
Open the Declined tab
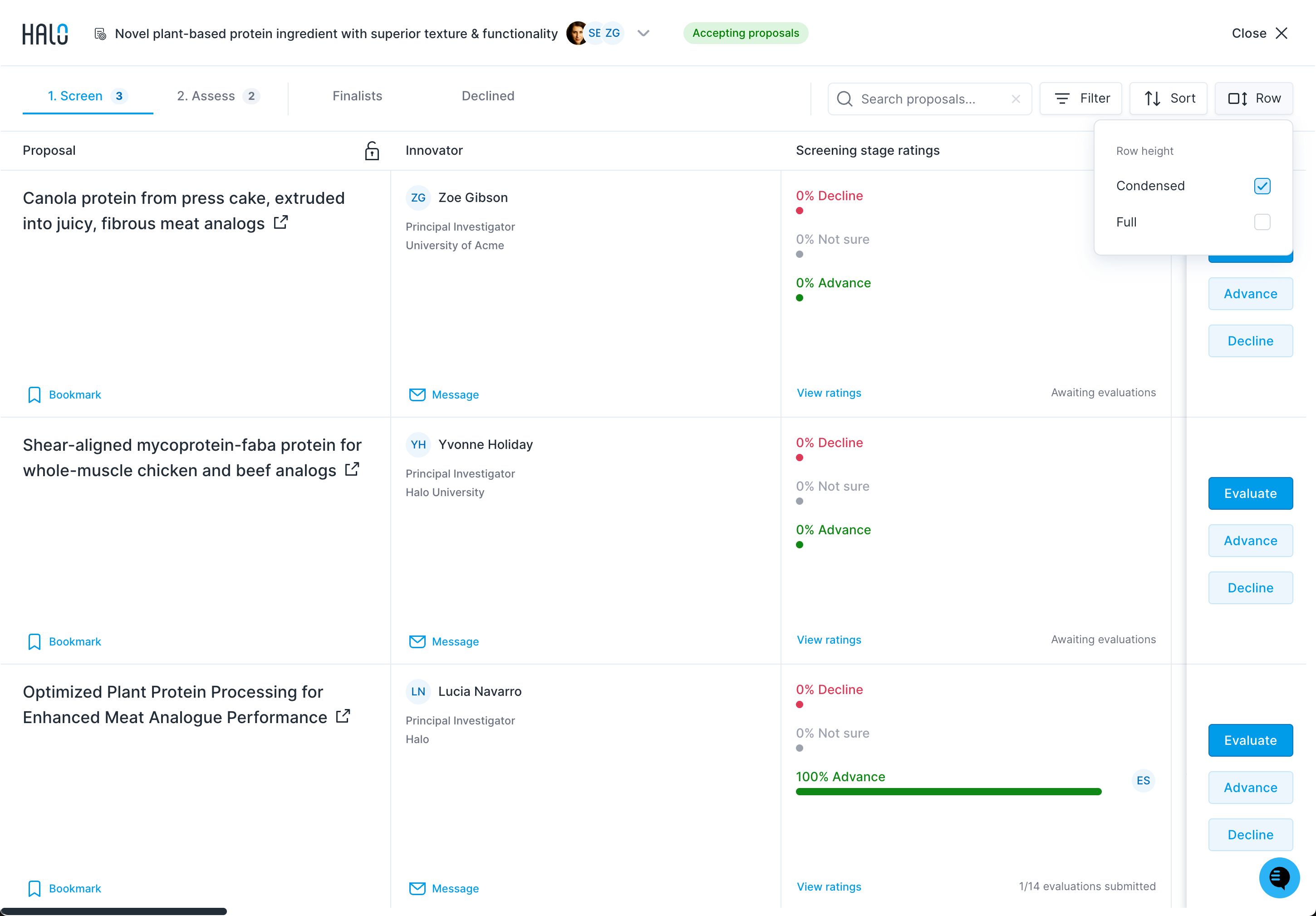pos(488,96)
